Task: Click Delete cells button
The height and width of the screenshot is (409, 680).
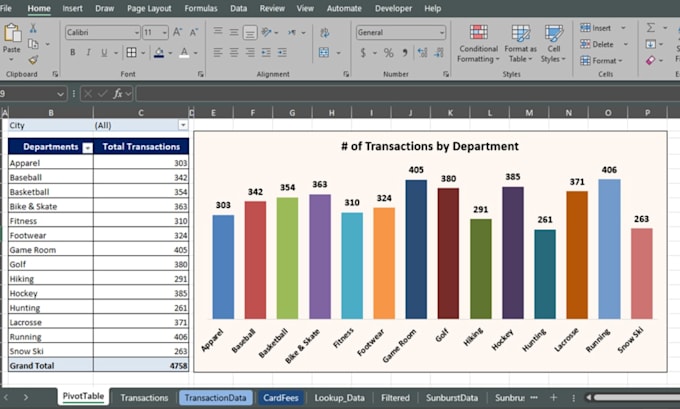Action: [597, 44]
